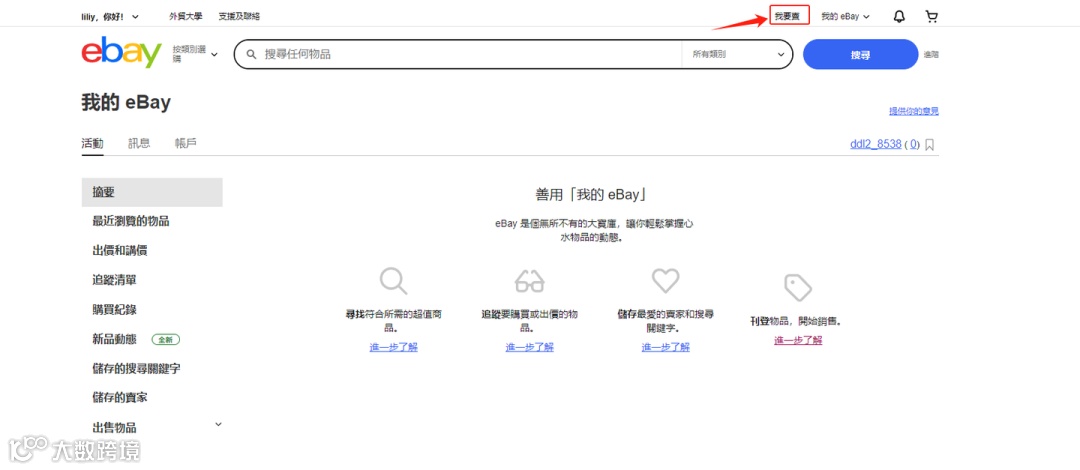The width and height of the screenshot is (1080, 470).
Task: Open the notifications bell icon
Action: [899, 17]
